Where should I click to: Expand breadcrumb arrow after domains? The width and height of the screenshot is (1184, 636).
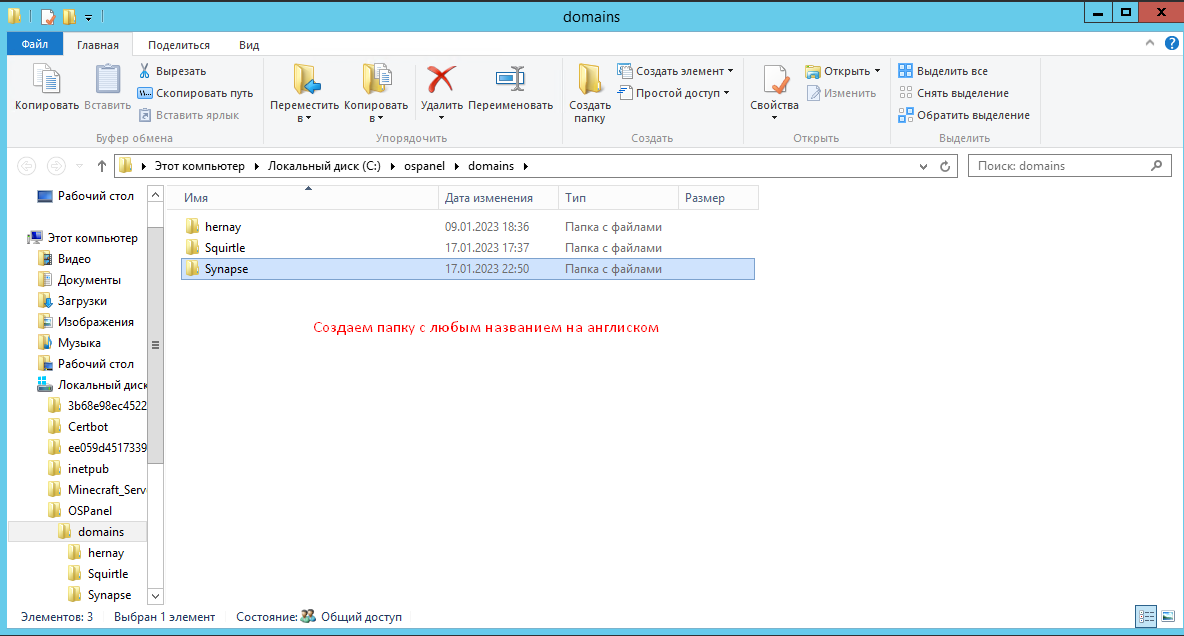tap(526, 166)
